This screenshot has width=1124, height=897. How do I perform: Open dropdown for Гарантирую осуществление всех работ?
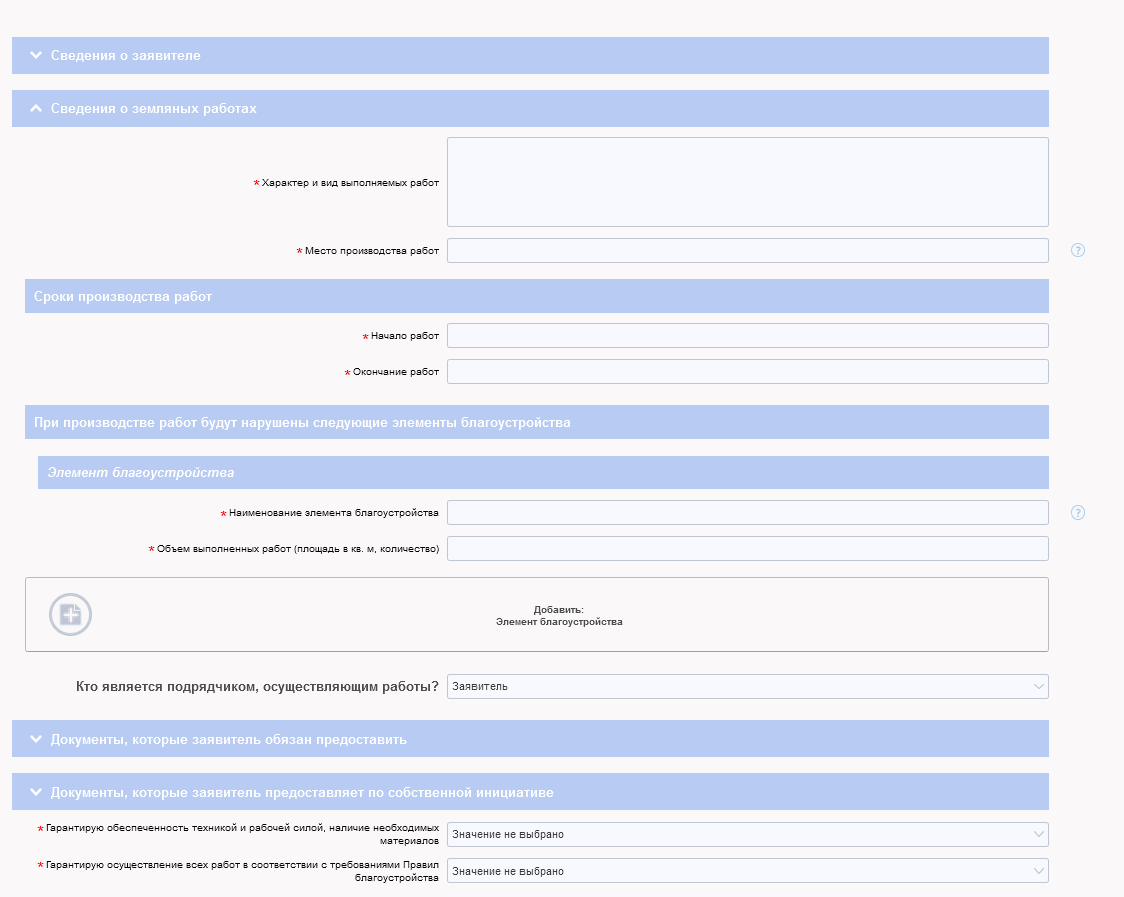[x=747, y=871]
